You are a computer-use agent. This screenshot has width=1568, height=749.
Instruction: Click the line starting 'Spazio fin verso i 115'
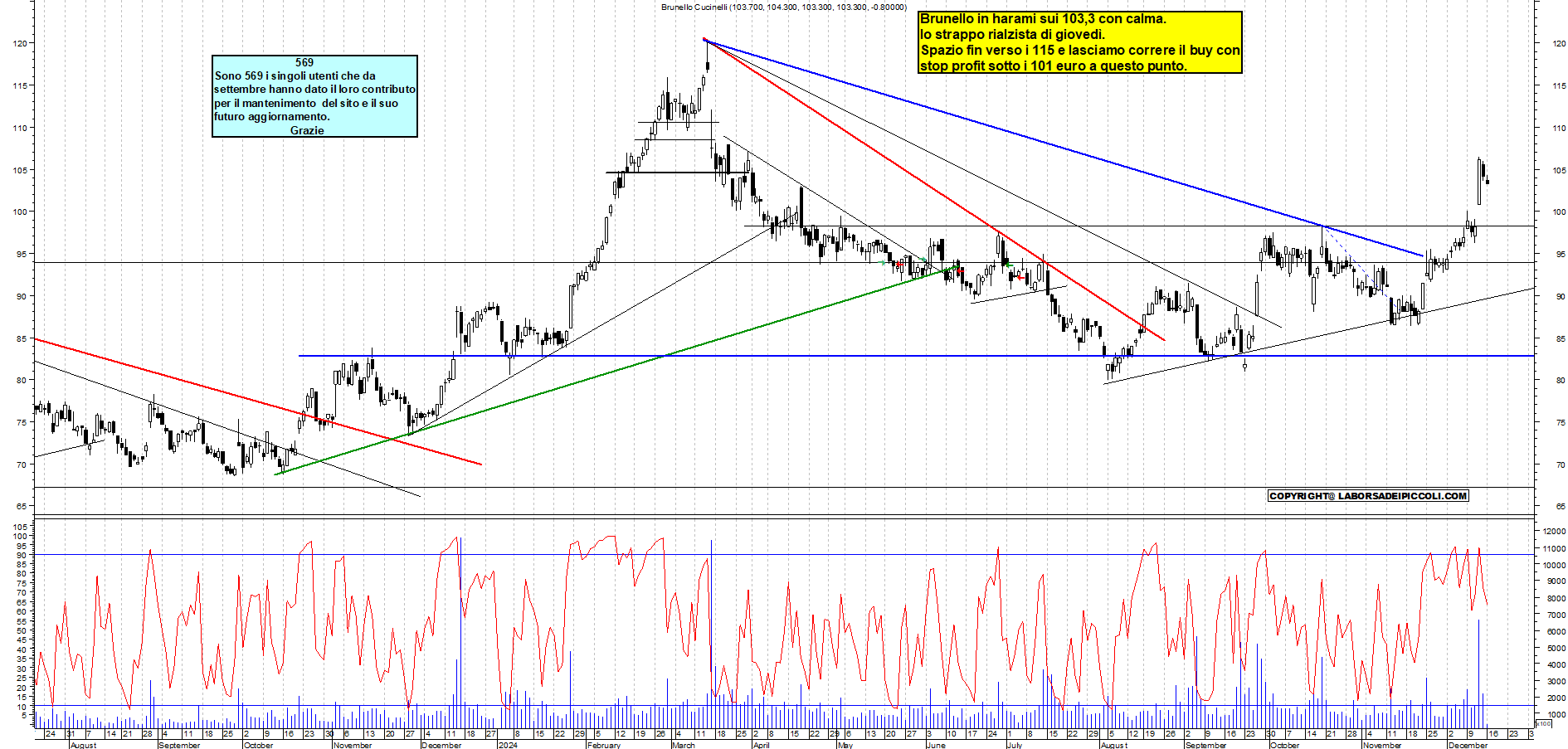pos(1080,50)
